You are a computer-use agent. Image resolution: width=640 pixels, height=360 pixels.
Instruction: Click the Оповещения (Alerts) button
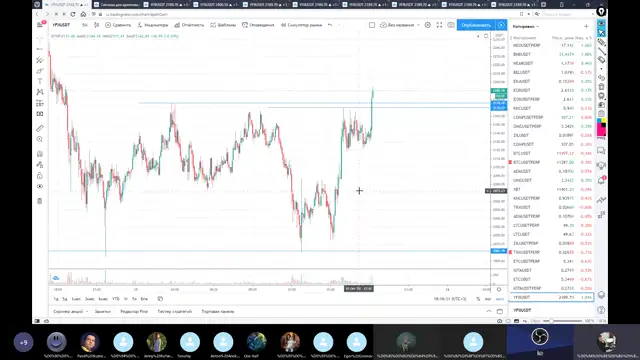[258, 25]
